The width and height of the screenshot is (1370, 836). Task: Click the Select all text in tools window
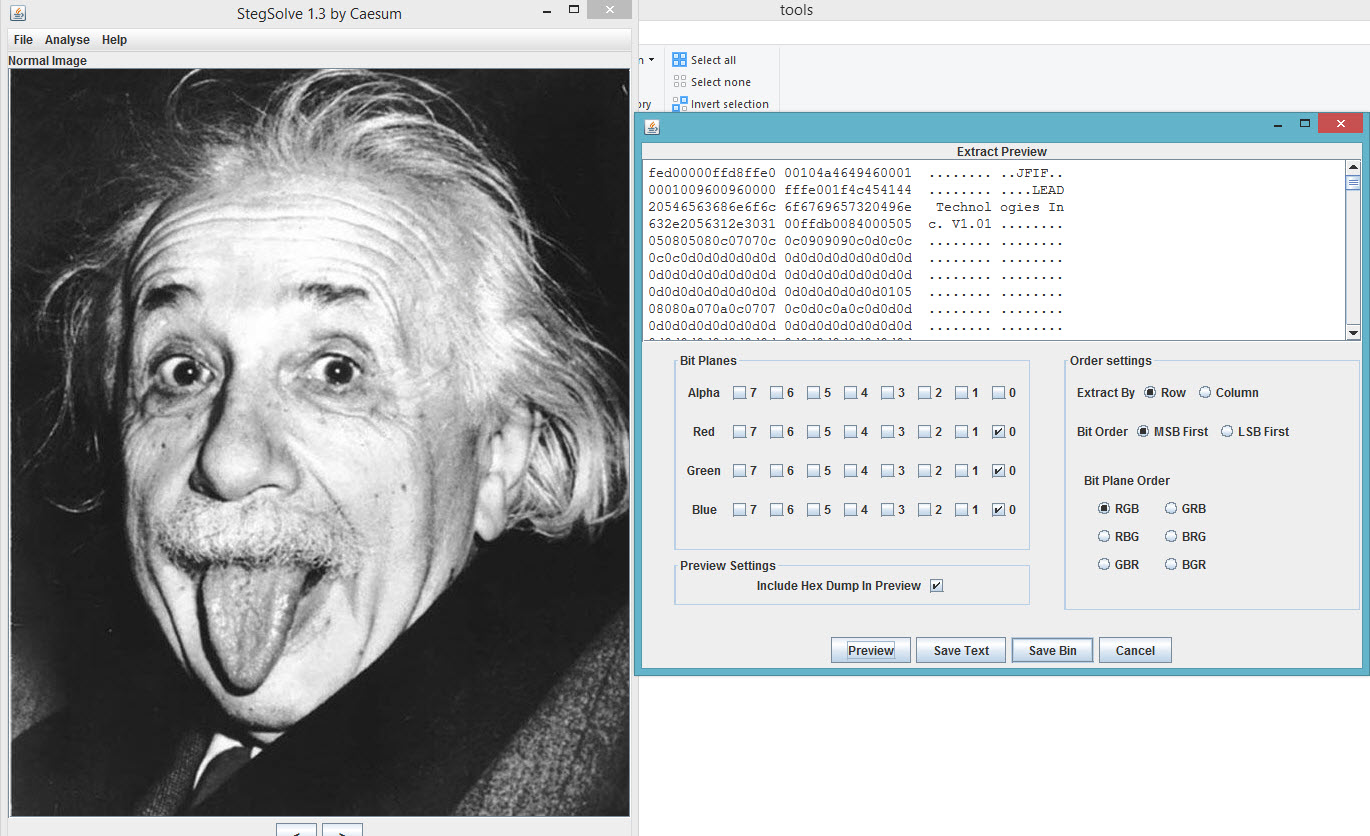713,60
